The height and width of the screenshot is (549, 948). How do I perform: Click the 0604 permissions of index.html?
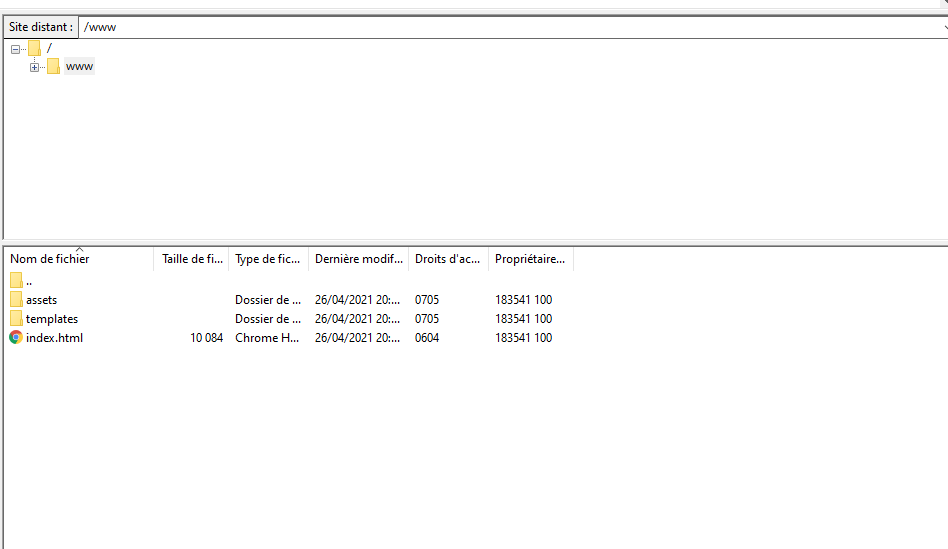pyautogui.click(x=427, y=338)
